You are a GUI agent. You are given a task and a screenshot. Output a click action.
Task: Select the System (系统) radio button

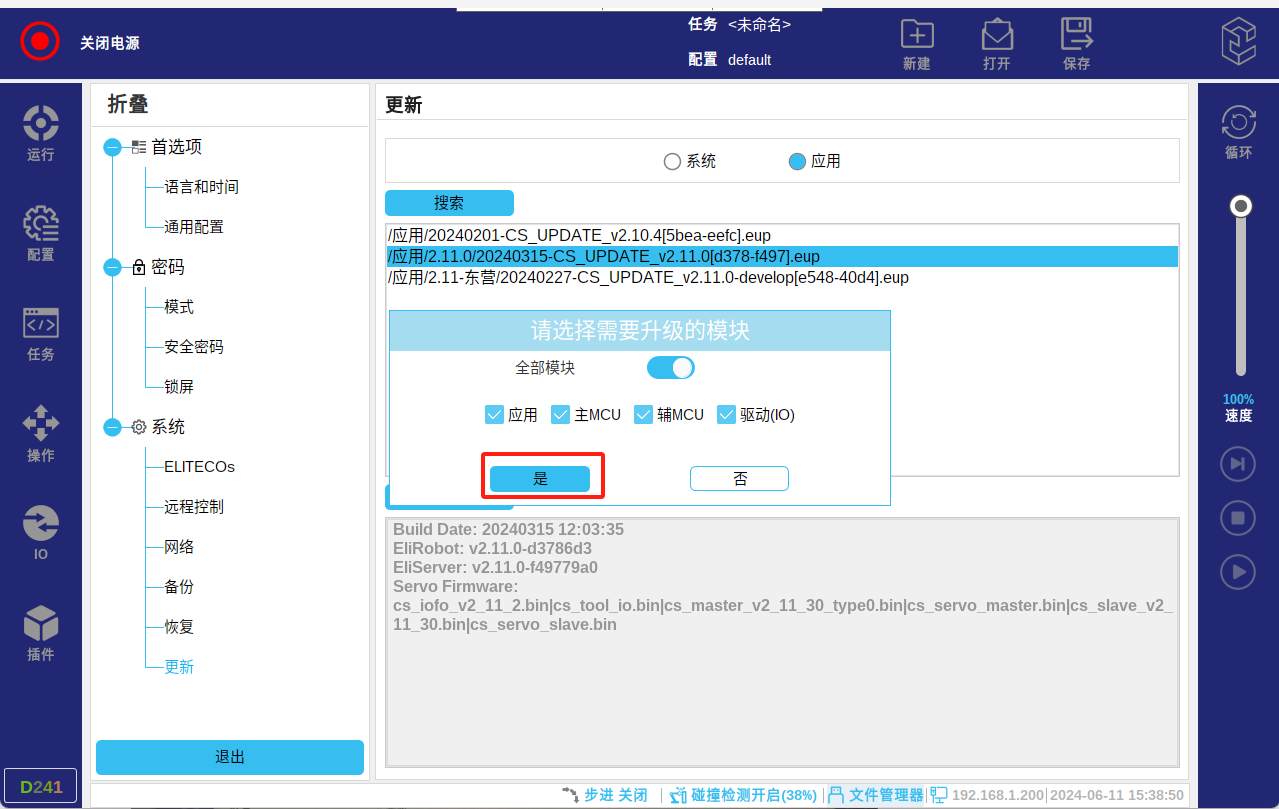[673, 161]
